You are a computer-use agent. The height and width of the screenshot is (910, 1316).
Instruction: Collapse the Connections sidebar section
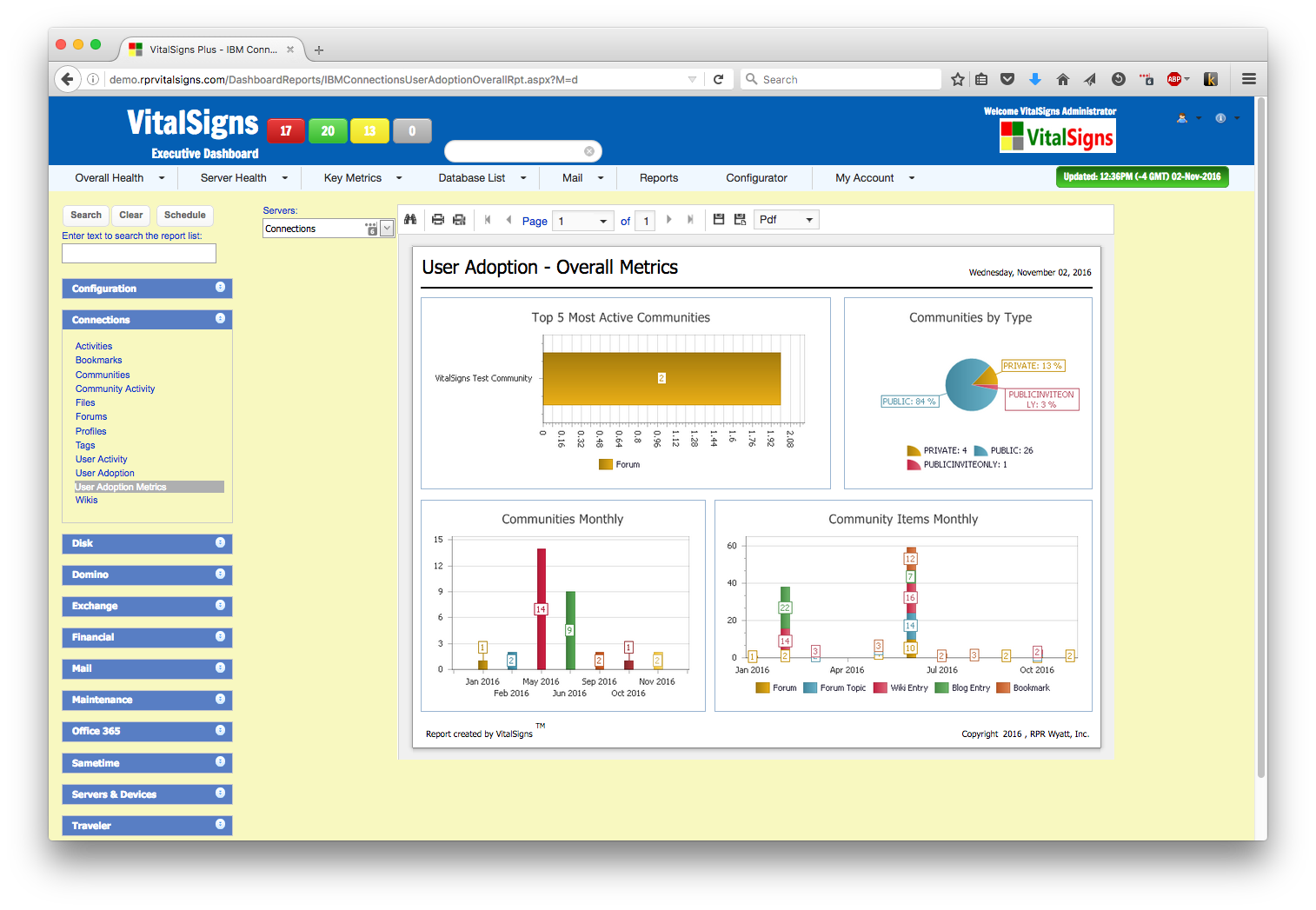pos(220,319)
